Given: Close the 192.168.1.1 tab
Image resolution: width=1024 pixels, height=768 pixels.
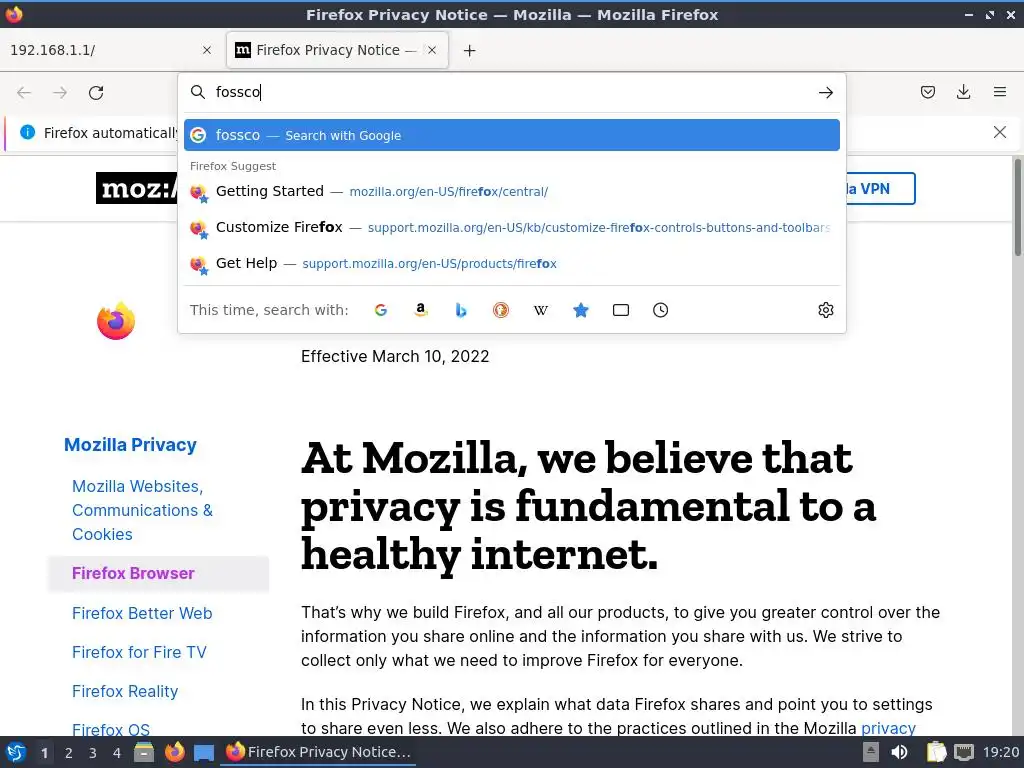Looking at the screenshot, I should point(206,50).
